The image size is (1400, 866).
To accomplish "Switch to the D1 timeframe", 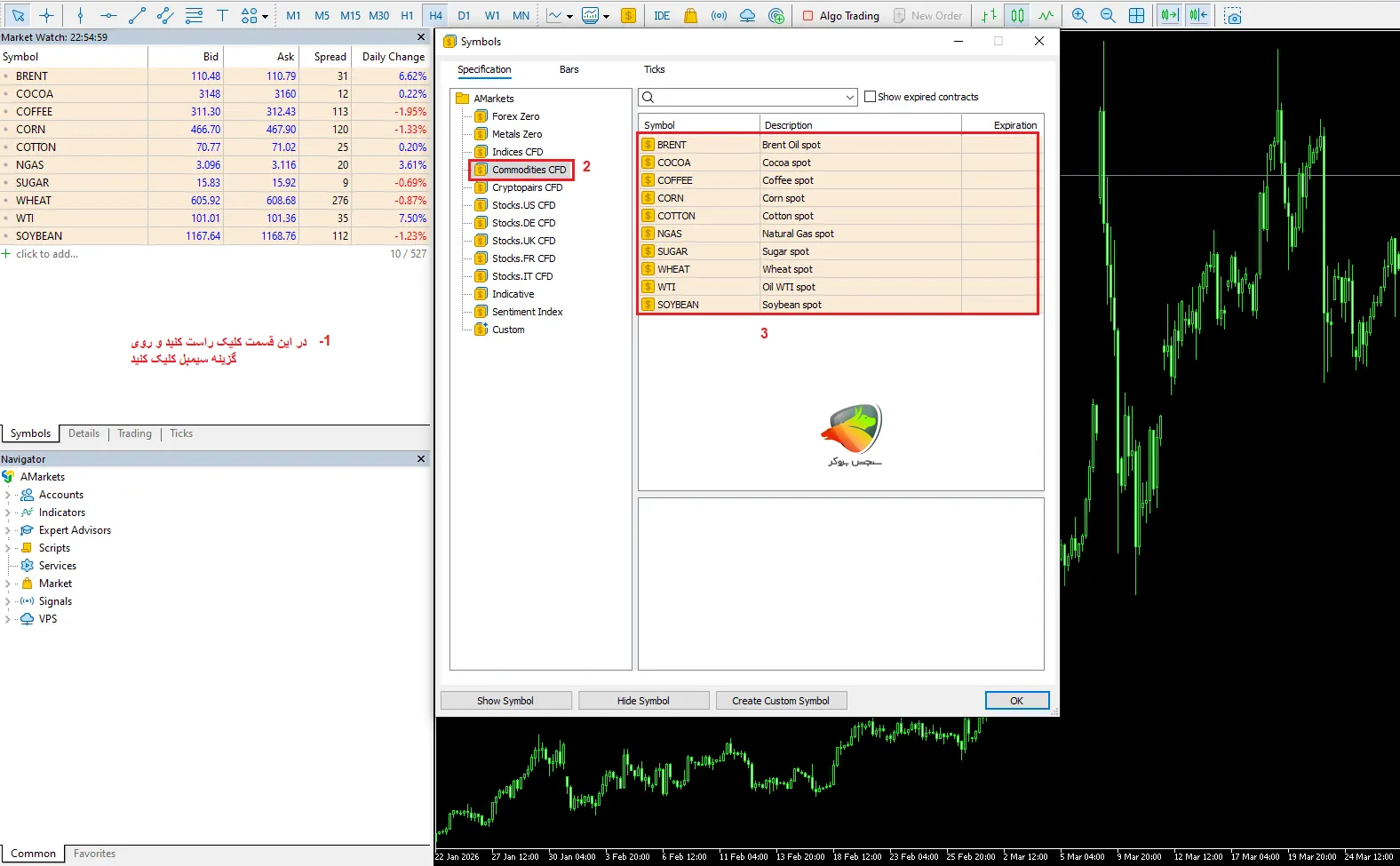I will pos(464,15).
